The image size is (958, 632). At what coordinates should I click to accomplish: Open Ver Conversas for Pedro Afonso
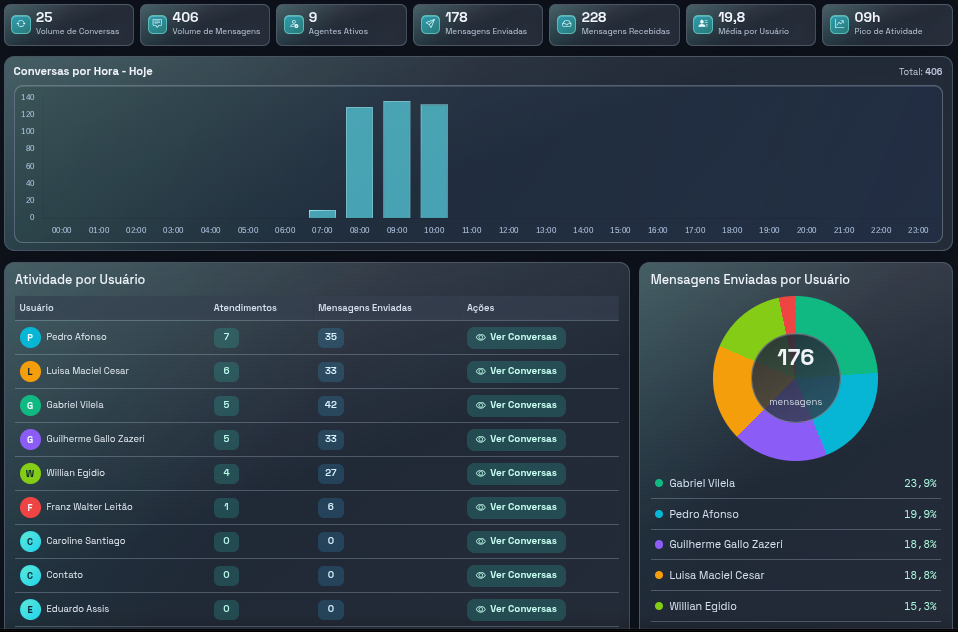tap(516, 337)
